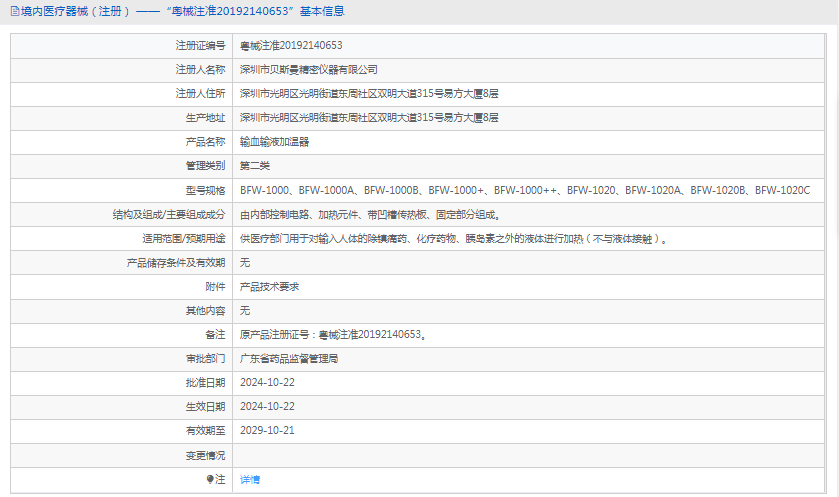Click the 注册证编号 label
839x497 pixels.
pyautogui.click(x=200, y=45)
